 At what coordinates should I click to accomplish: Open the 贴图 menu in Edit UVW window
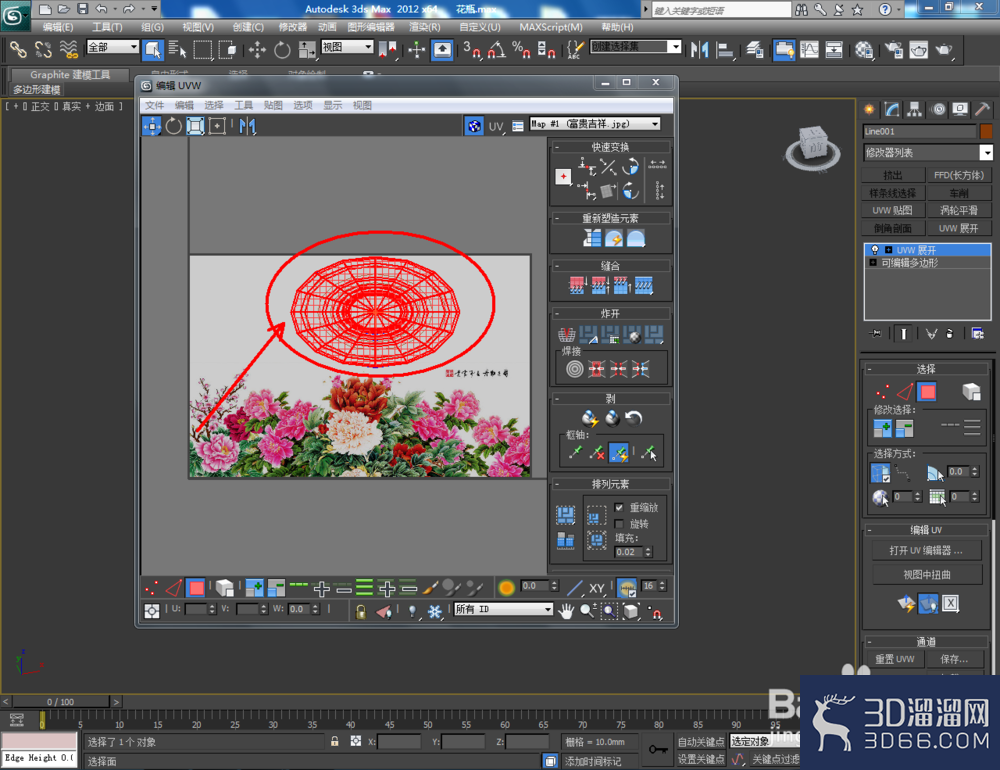tap(273, 105)
